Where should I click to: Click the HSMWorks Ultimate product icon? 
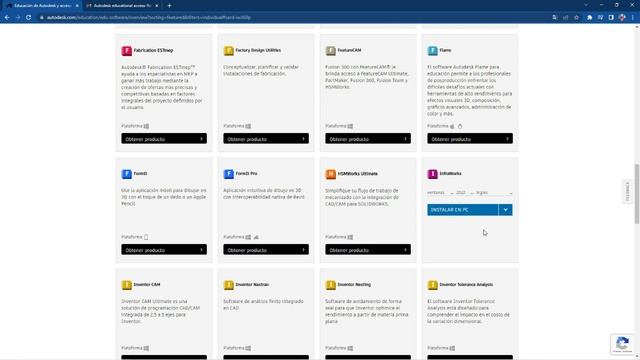[331, 174]
